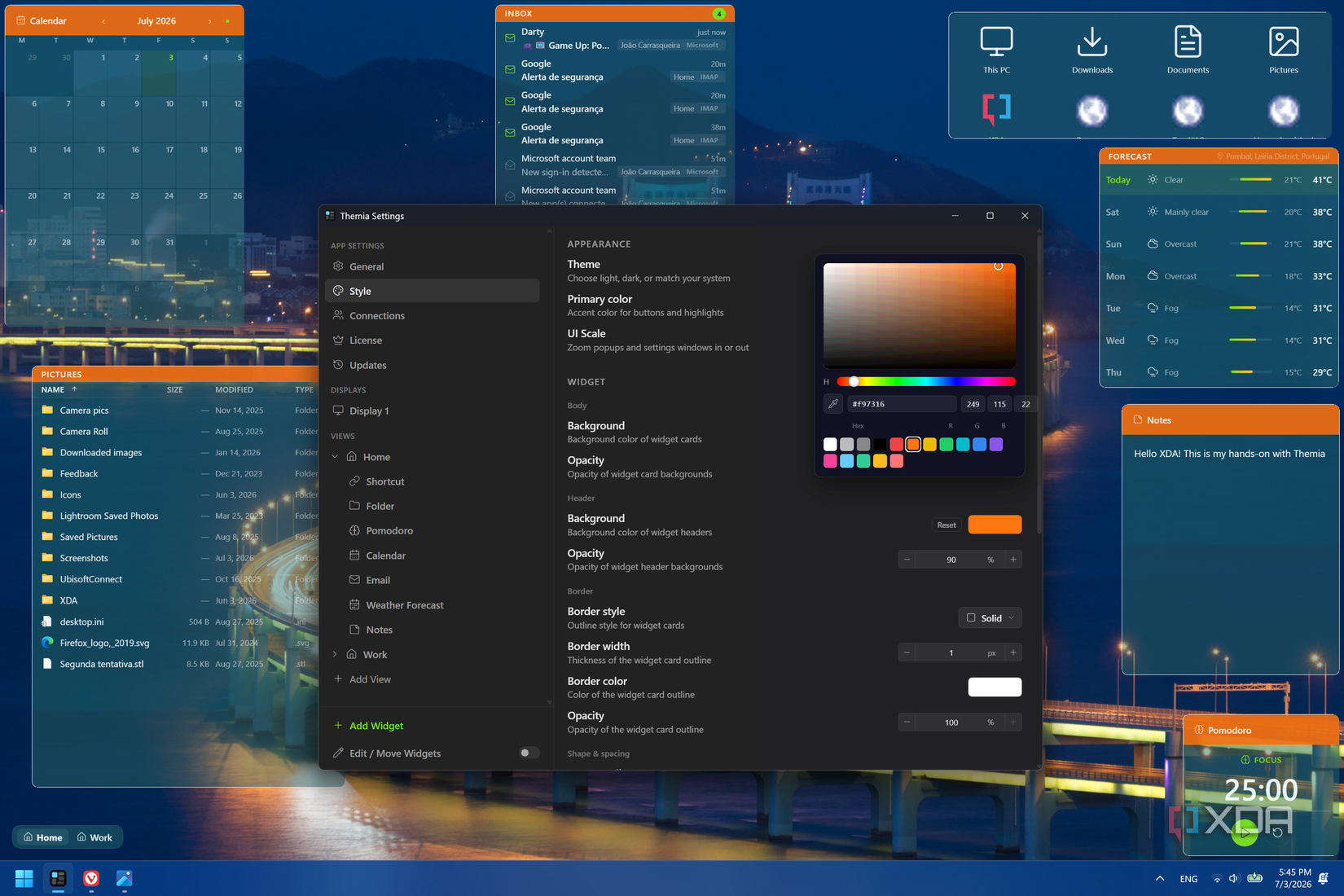The image size is (1344, 896).
Task: Open General settings in Themia Settings
Action: coord(432,266)
